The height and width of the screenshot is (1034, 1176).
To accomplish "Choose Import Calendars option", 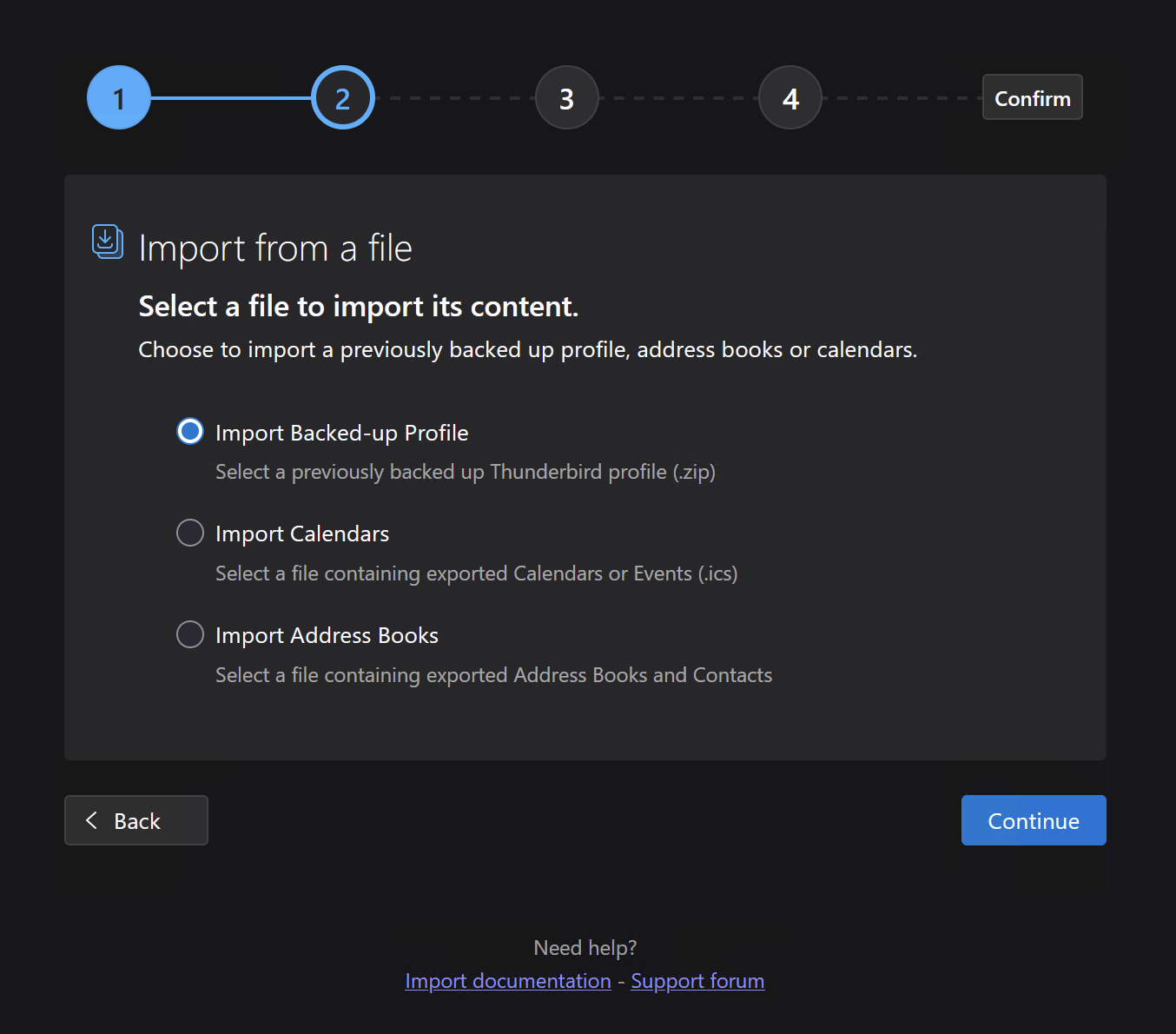I will tap(189, 533).
